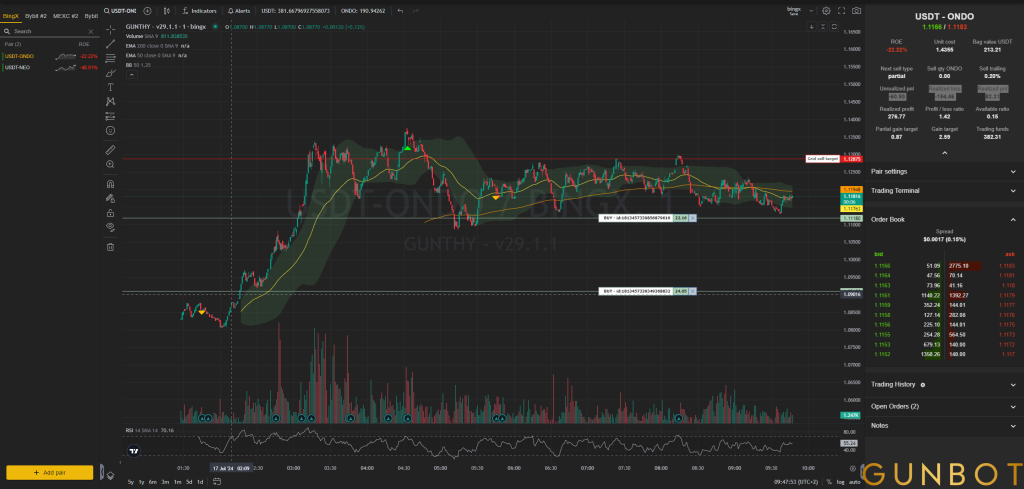
Task: Select the brush drawing tool
Action: tap(110, 72)
